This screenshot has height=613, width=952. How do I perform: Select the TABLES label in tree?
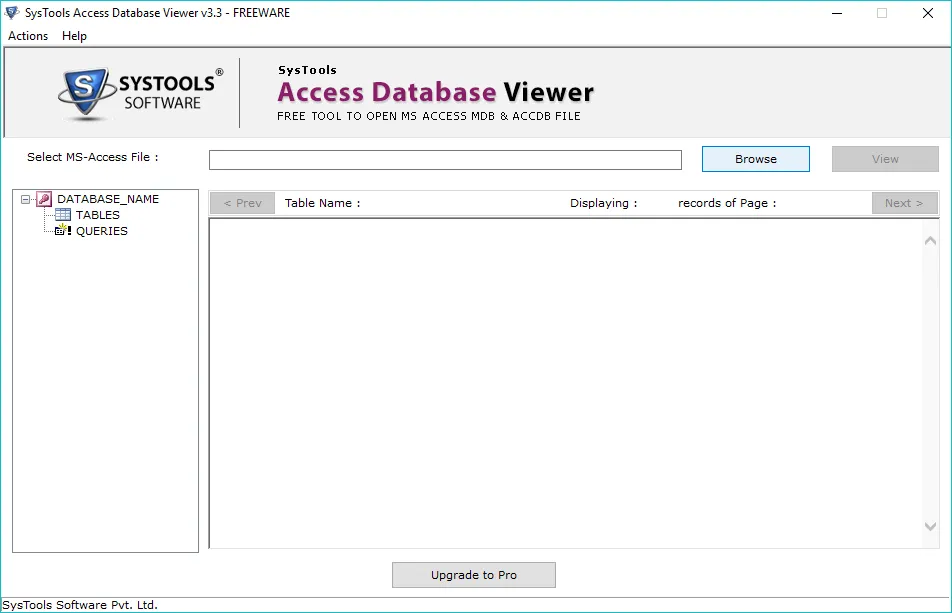pos(98,215)
